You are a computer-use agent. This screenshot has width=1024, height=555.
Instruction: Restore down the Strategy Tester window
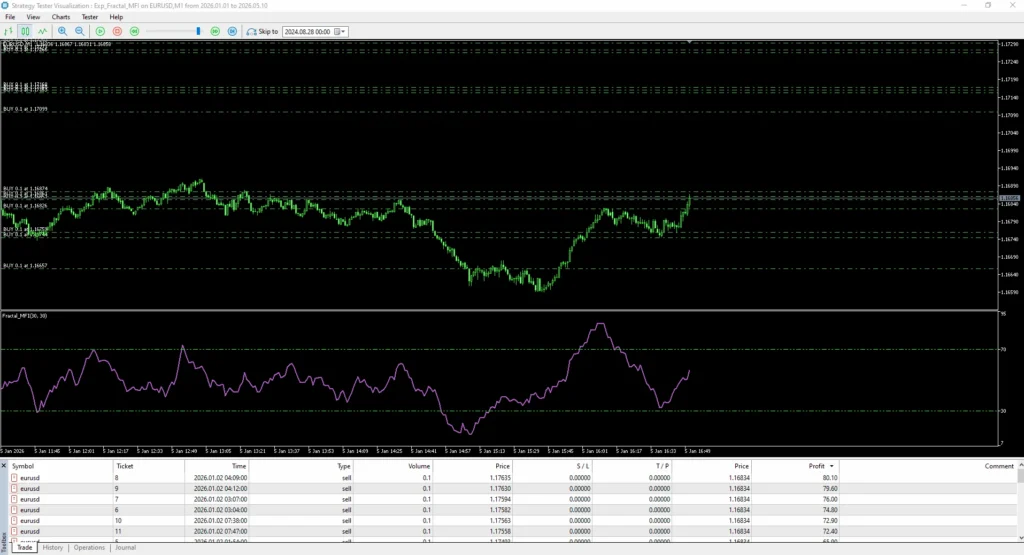pyautogui.click(x=988, y=5)
